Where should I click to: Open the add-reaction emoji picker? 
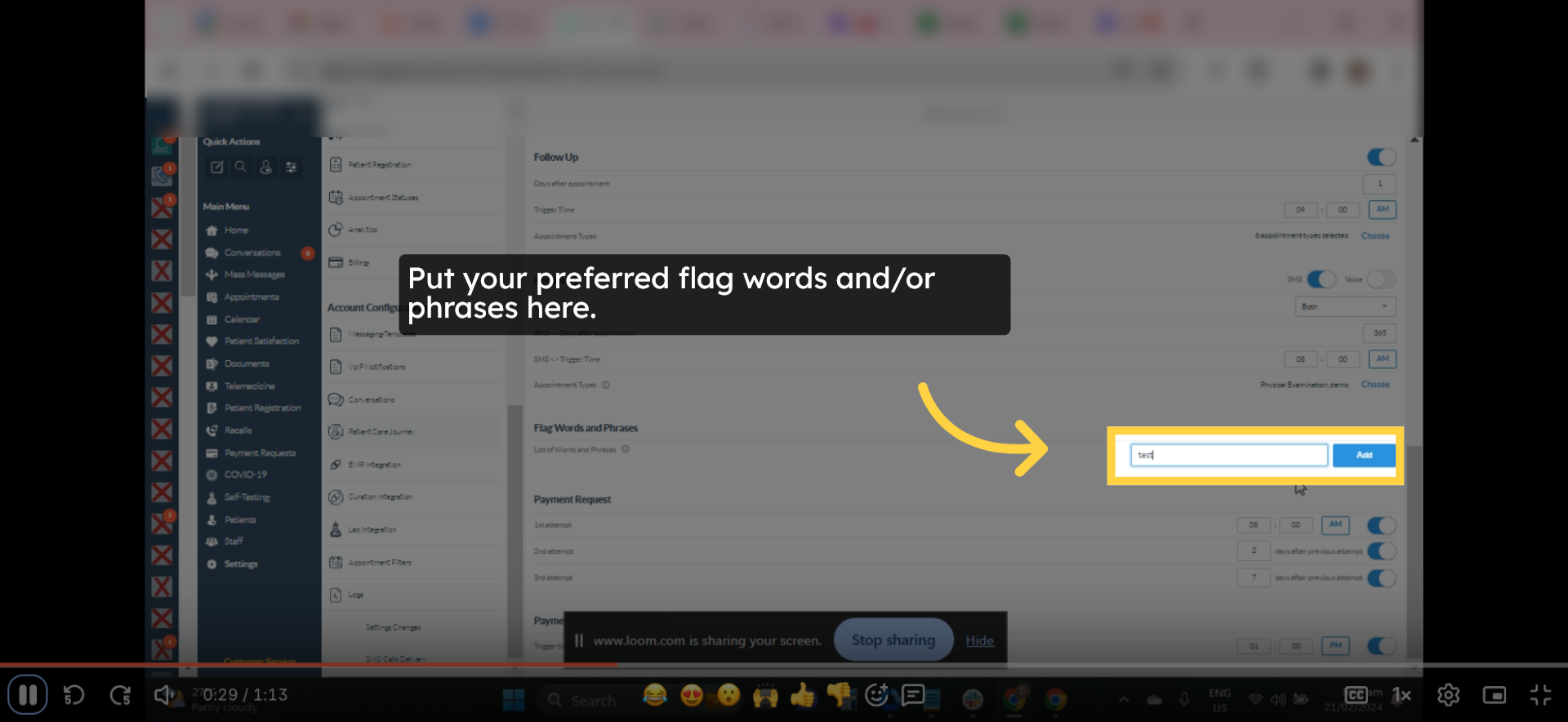point(877,695)
